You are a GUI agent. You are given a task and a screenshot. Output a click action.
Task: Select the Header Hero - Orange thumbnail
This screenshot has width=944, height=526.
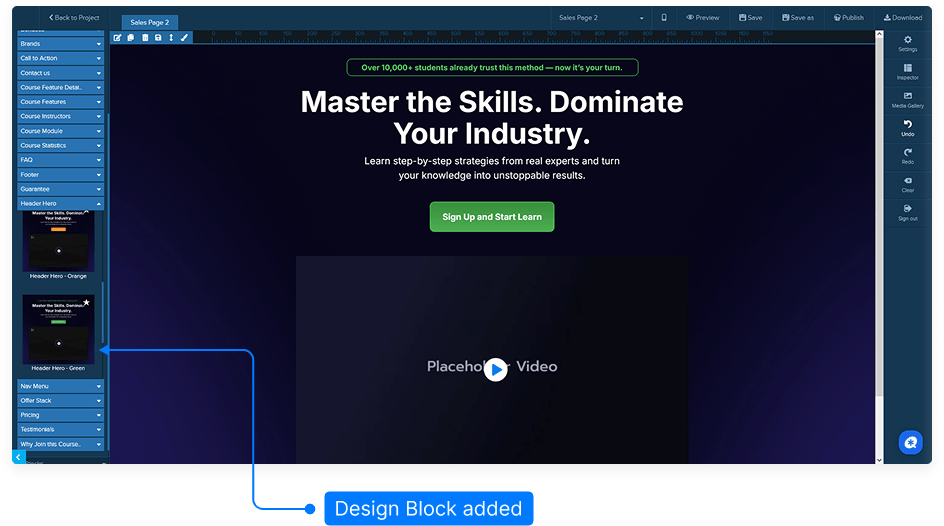58,241
